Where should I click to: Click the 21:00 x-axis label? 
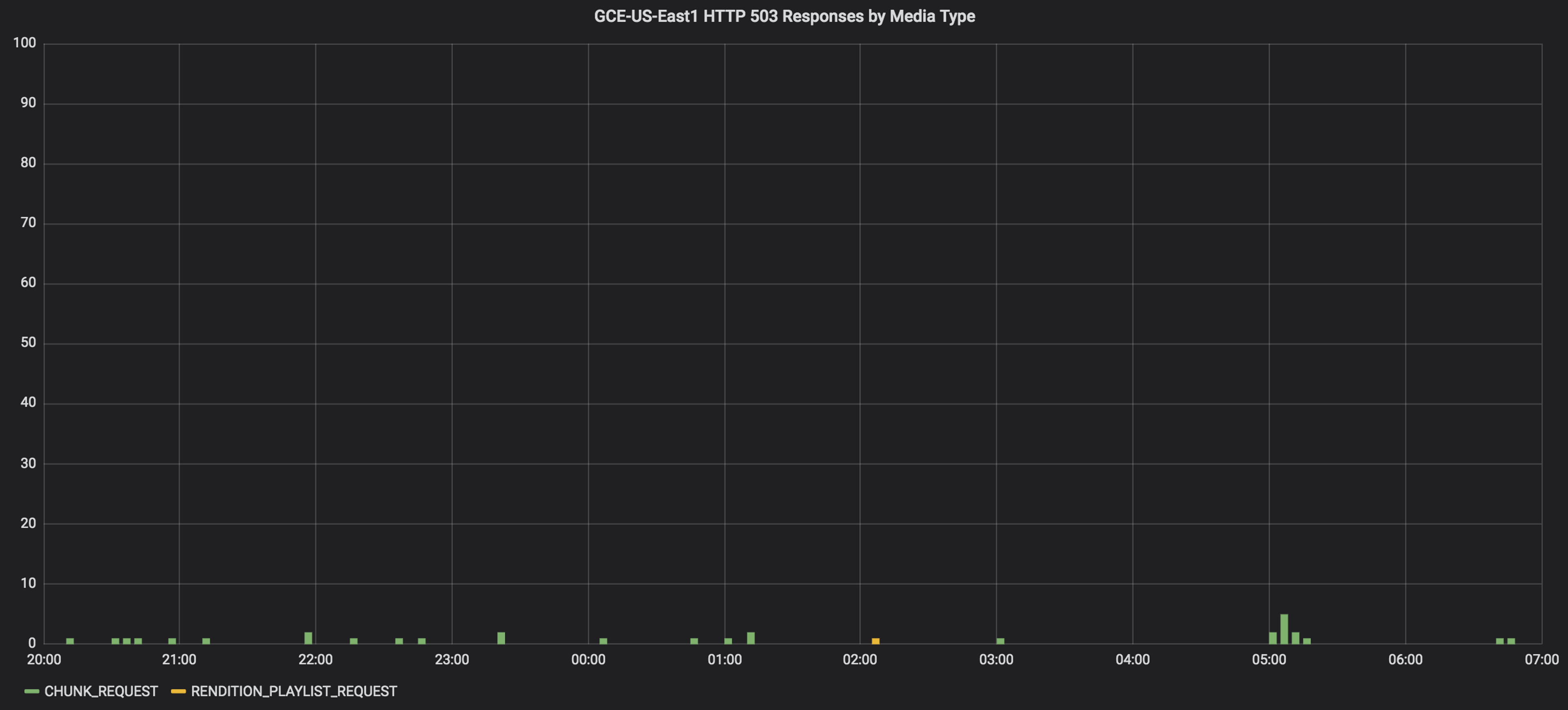tap(179, 660)
